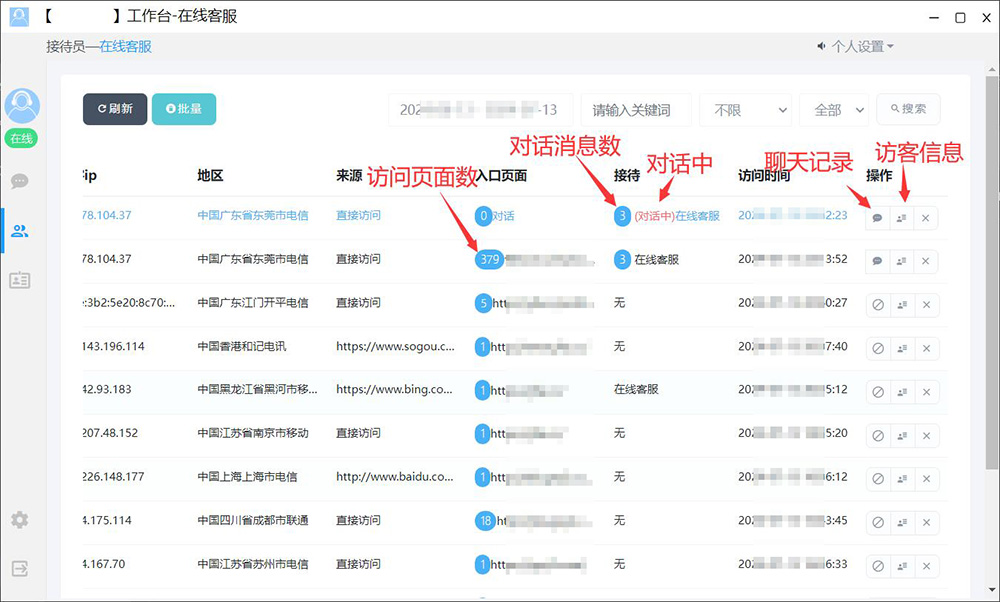Click the 批量 batch button

(x=183, y=109)
